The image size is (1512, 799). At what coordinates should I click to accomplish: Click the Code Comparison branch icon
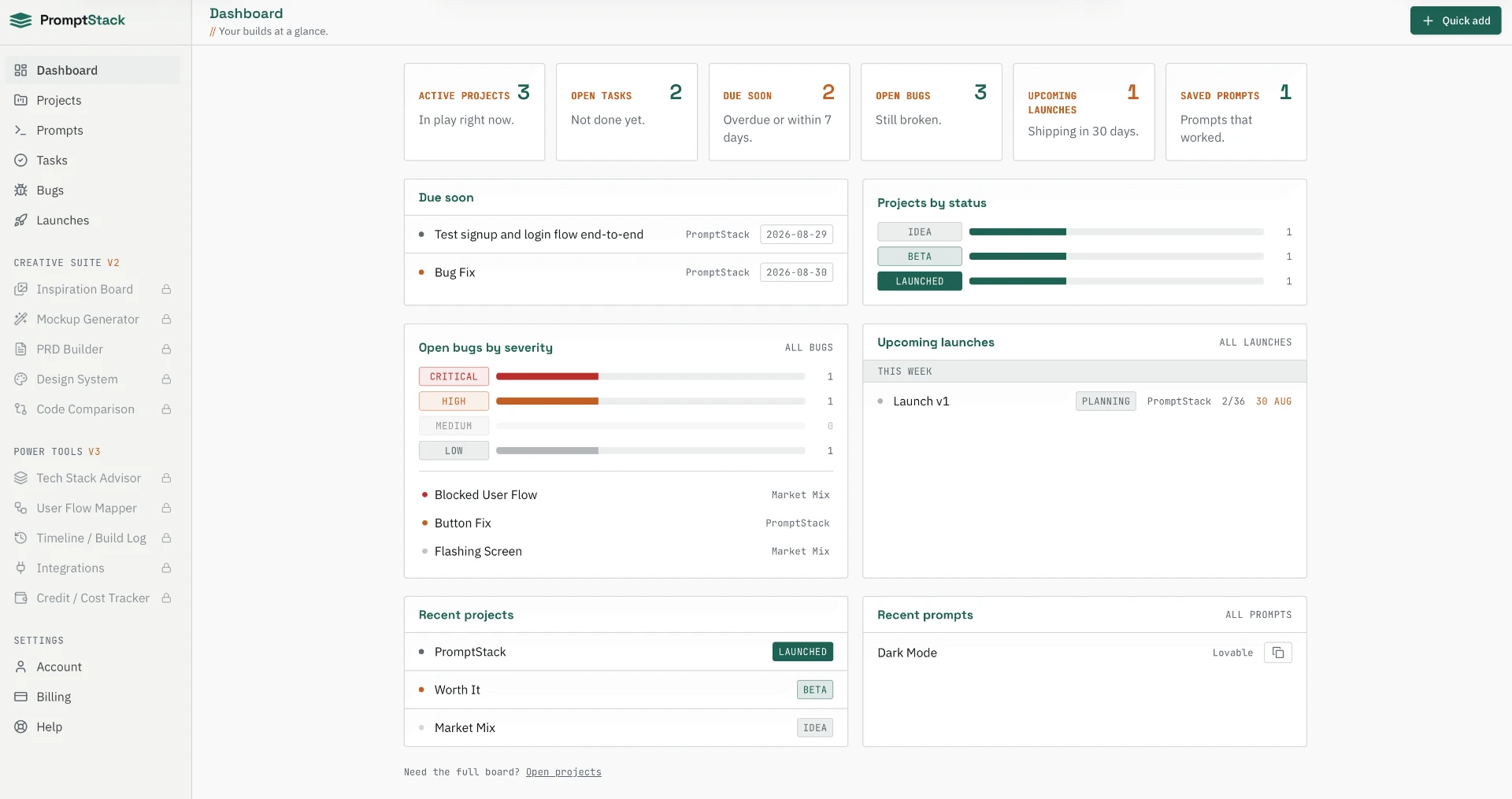click(x=20, y=409)
